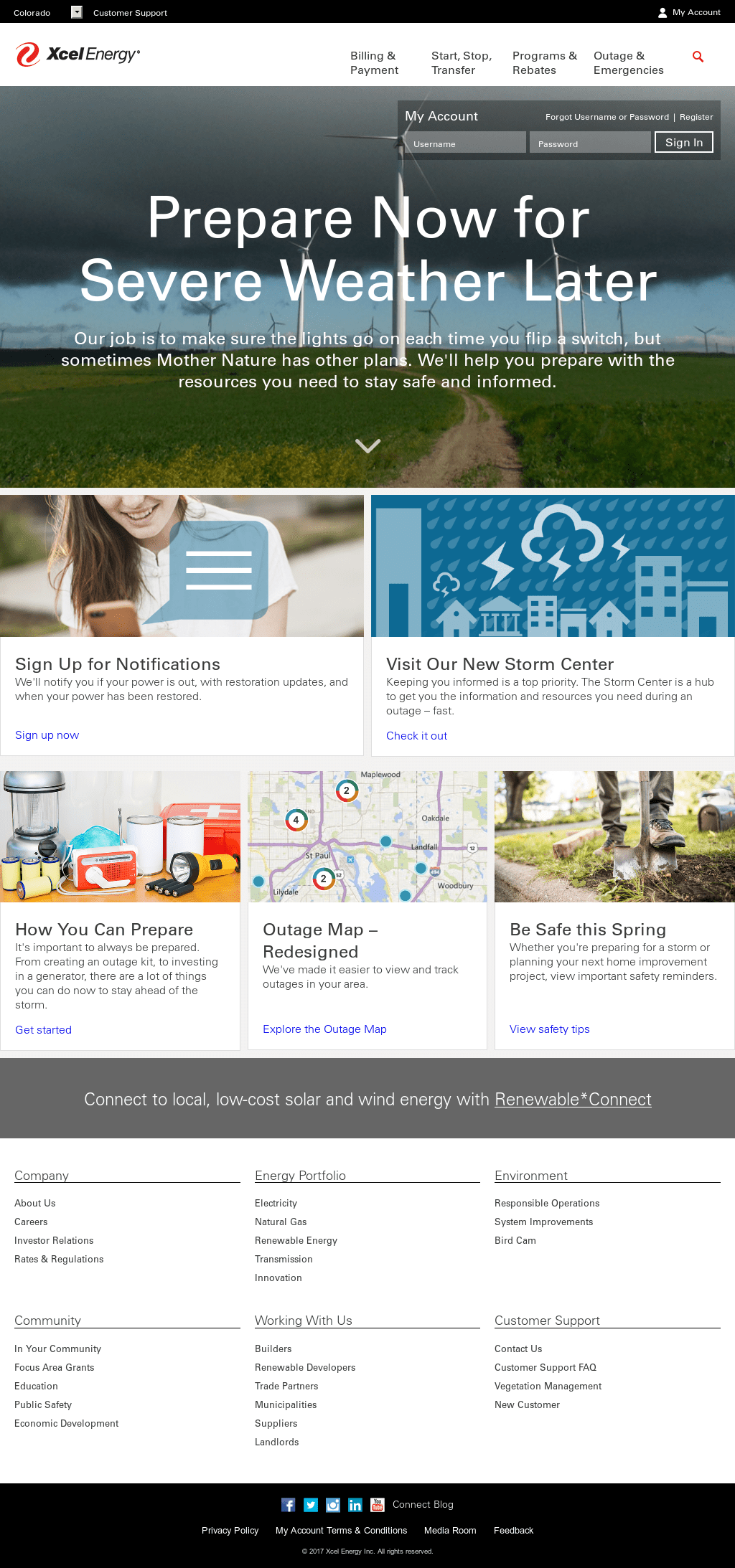Click the Sign In button
735x1568 pixels.
point(684,142)
